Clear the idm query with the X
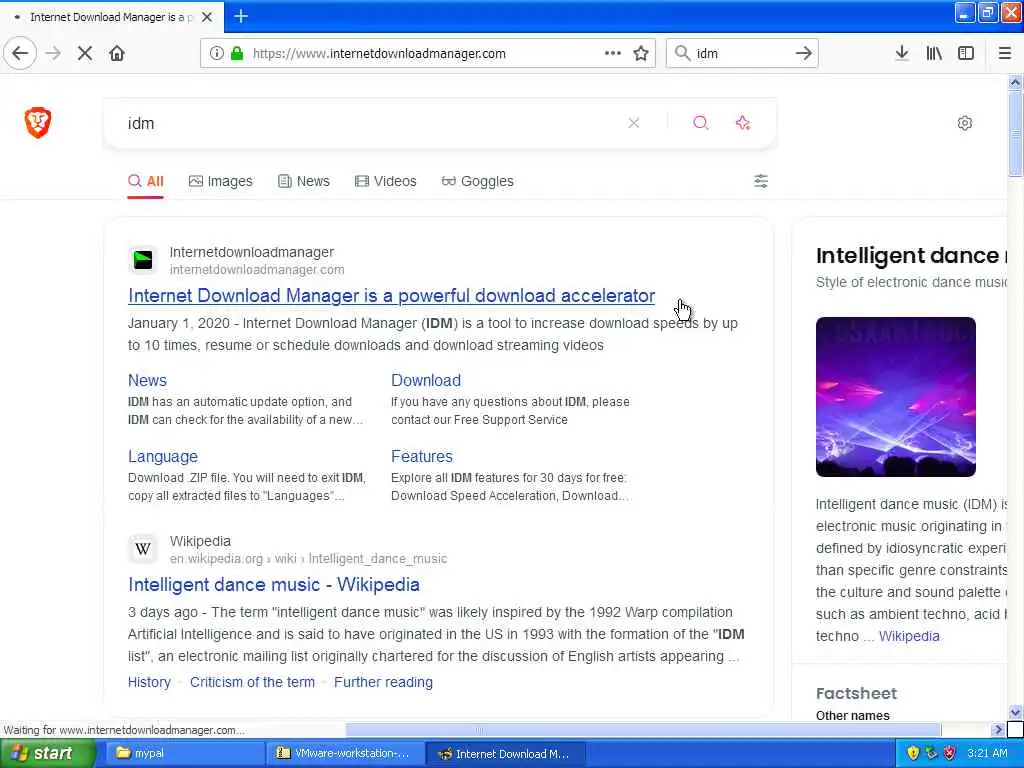 coord(633,123)
